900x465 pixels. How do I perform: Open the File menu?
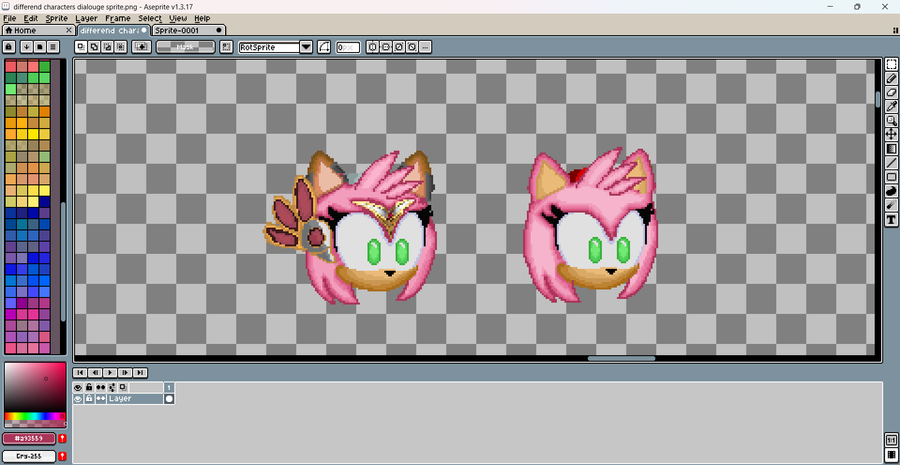(10, 18)
